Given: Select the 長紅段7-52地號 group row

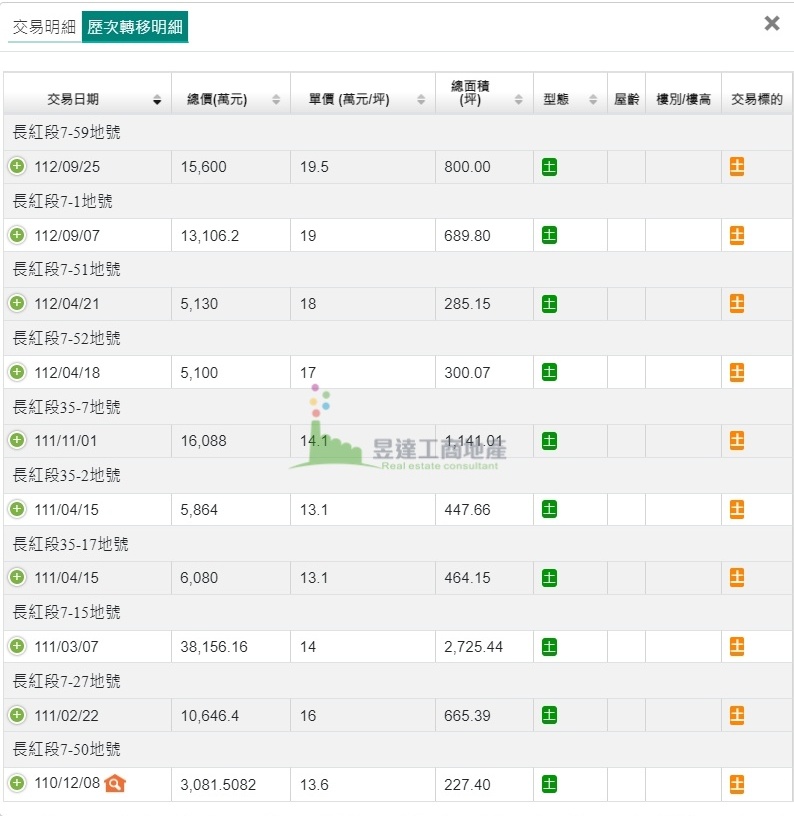Looking at the screenshot, I should 398,338.
